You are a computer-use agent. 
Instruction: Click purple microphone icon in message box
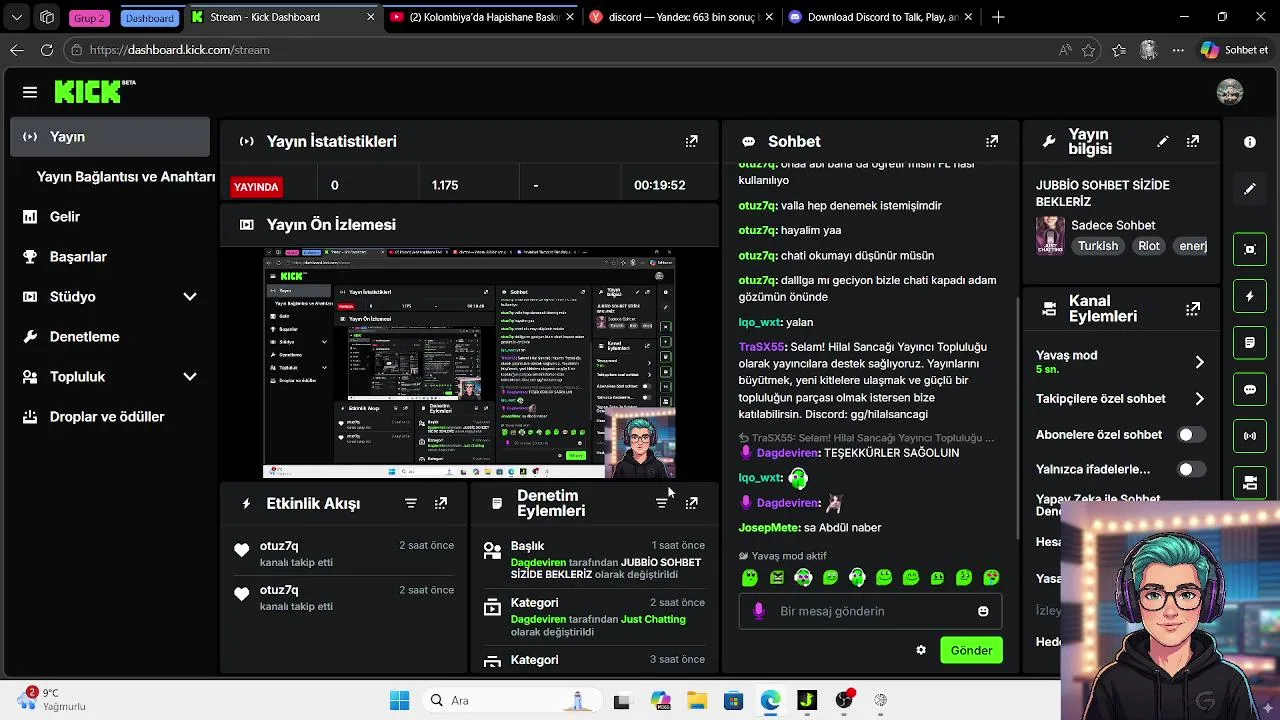tap(758, 611)
